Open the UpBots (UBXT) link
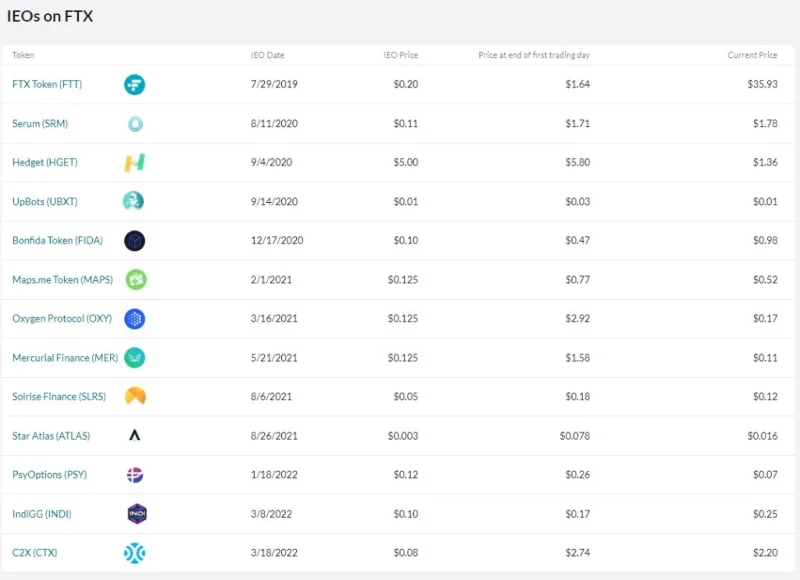Image resolution: width=800 pixels, height=580 pixels. point(45,201)
